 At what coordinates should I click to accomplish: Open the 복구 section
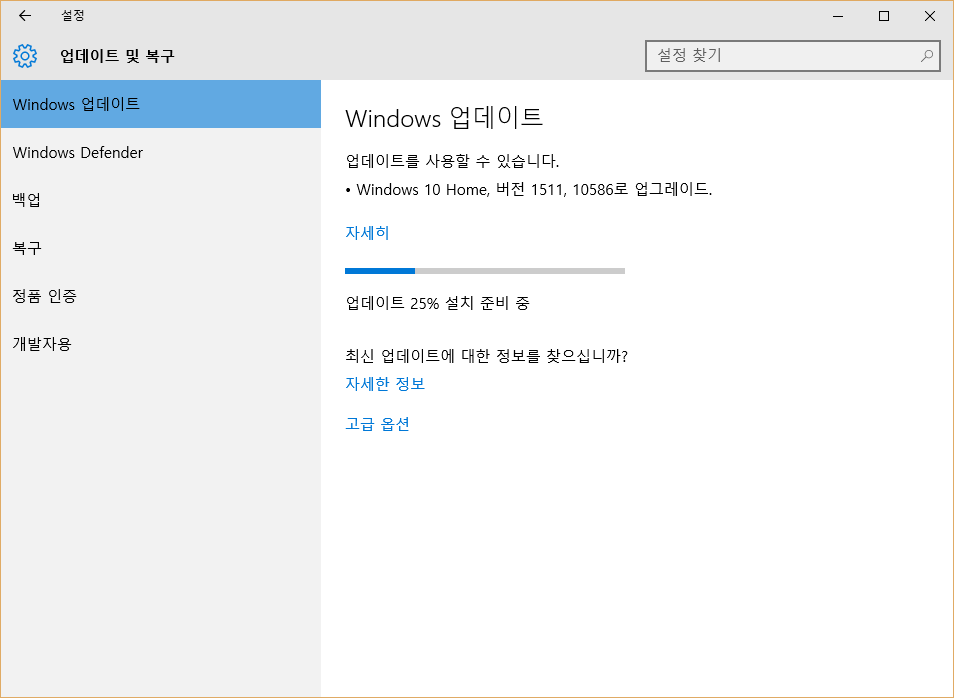pyautogui.click(x=161, y=248)
